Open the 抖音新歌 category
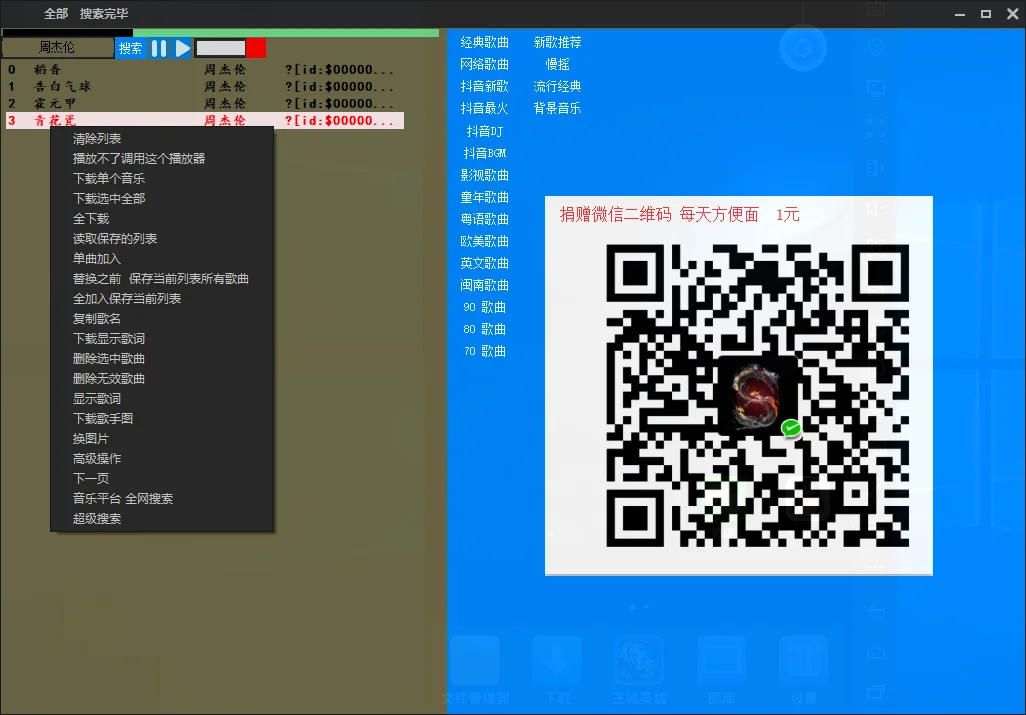The image size is (1026, 715). pos(484,86)
